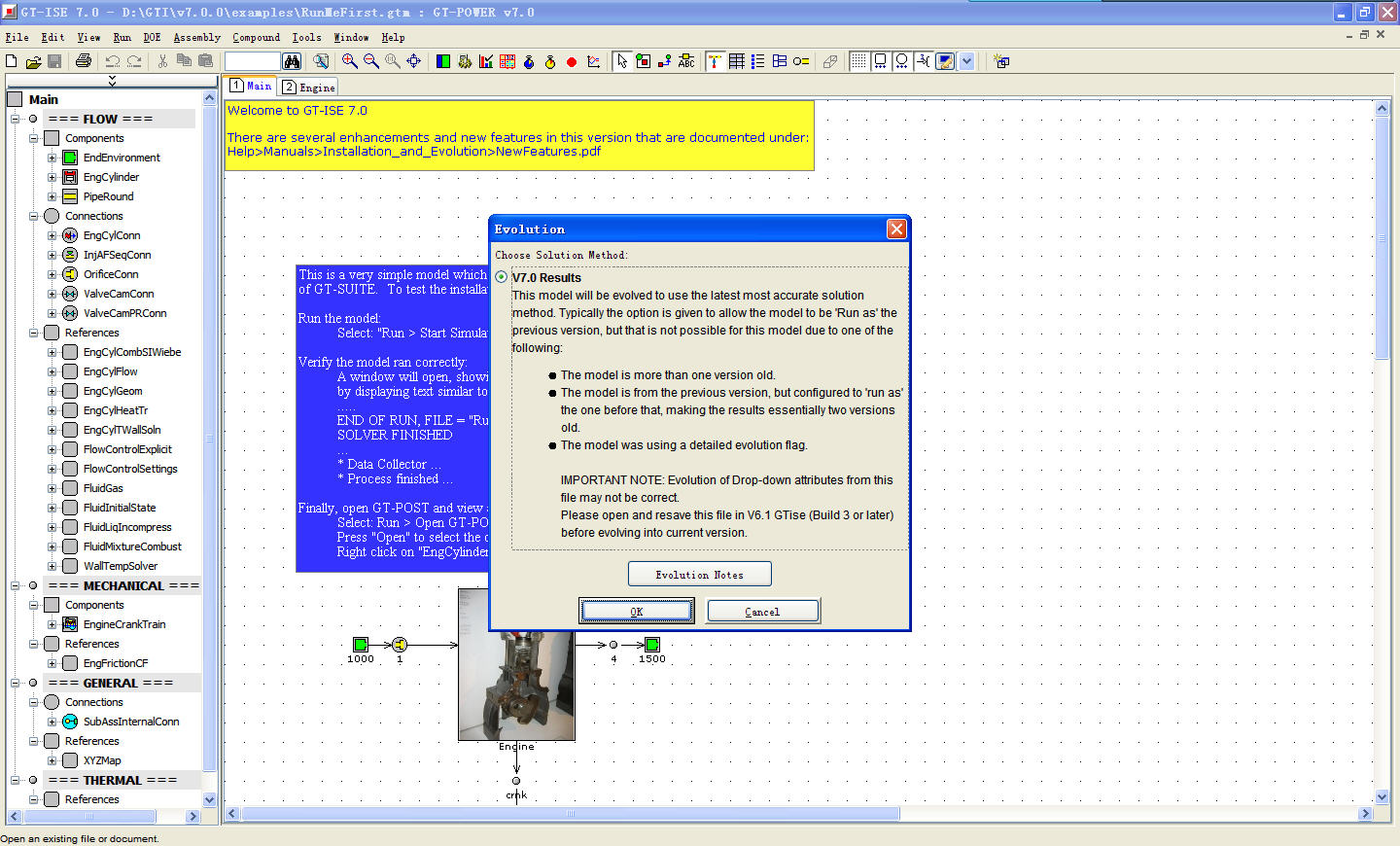
Task: Open the Tools menu
Action: [x=306, y=37]
